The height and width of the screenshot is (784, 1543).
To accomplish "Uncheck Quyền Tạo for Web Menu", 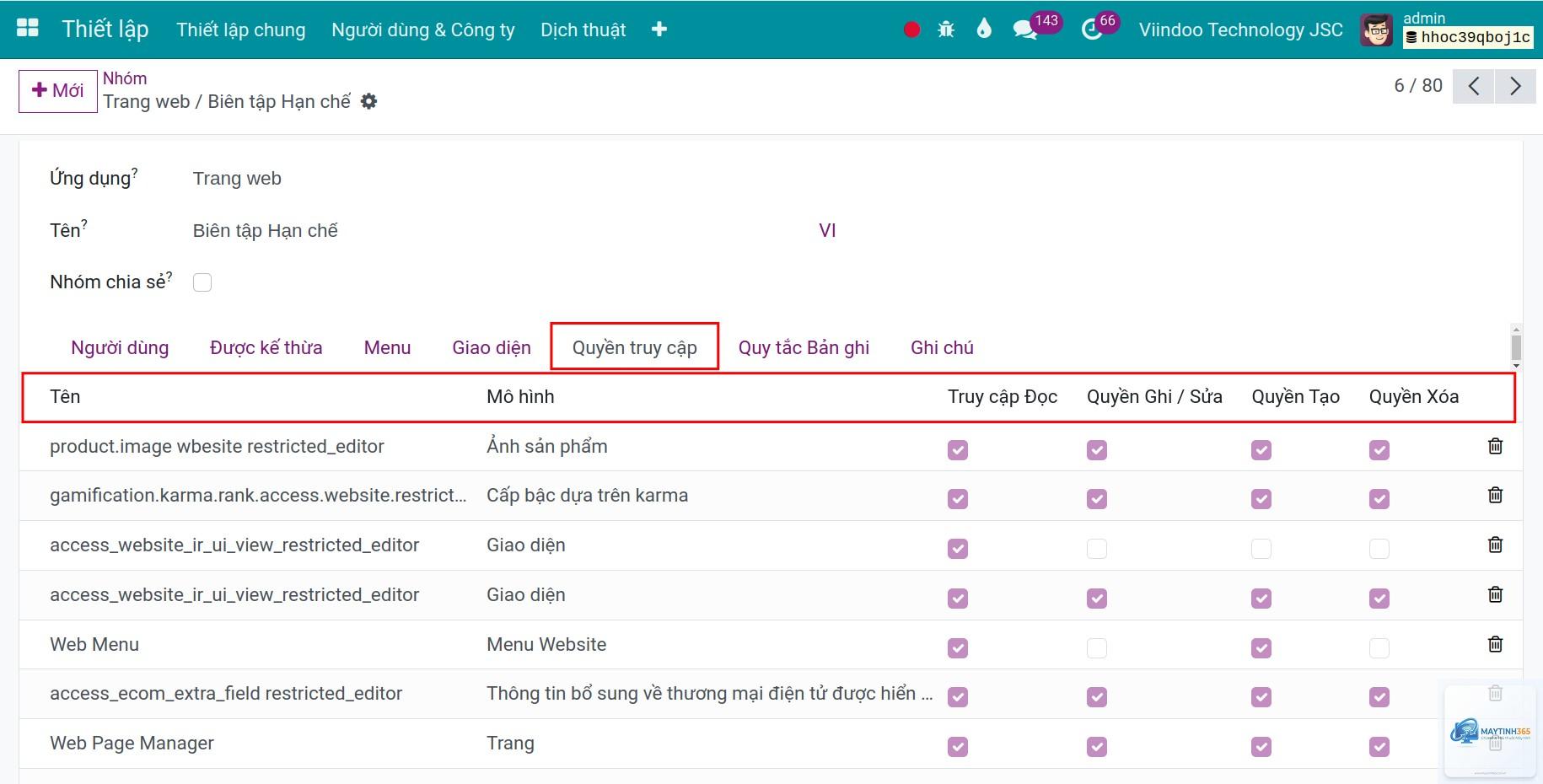I will pos(1261,648).
